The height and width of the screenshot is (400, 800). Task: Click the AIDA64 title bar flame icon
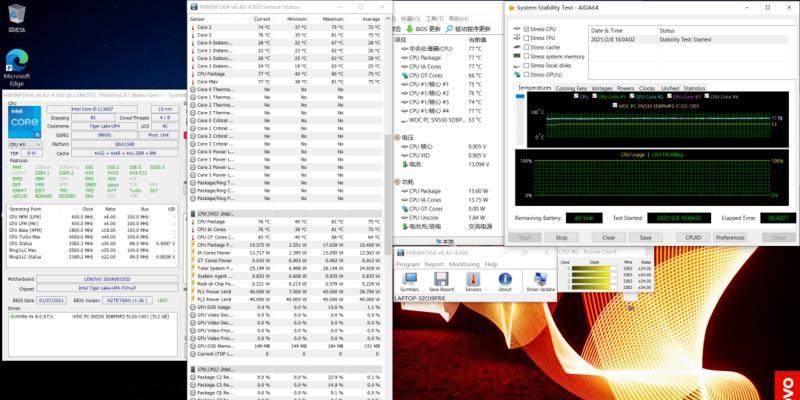point(511,8)
